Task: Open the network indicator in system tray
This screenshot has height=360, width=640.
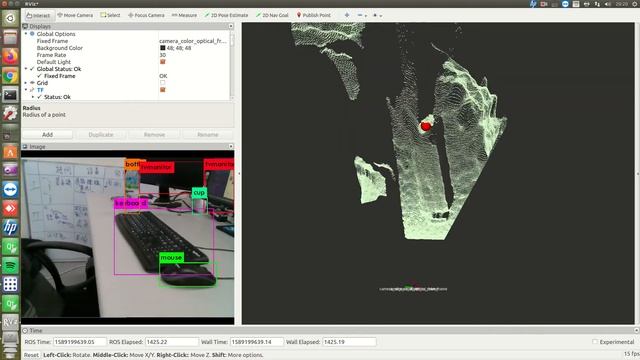Action: pyautogui.click(x=597, y=4)
